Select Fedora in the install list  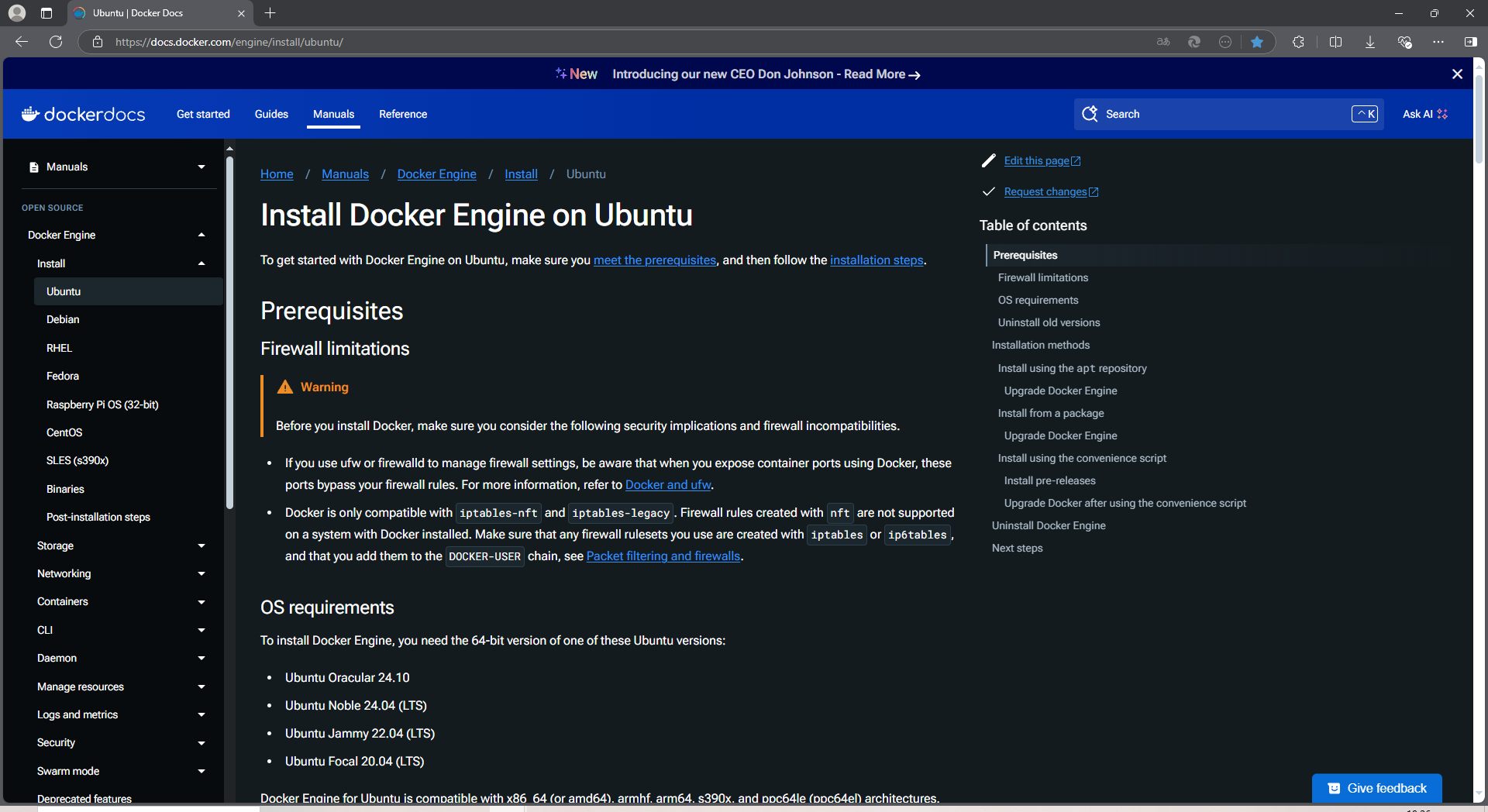(63, 376)
